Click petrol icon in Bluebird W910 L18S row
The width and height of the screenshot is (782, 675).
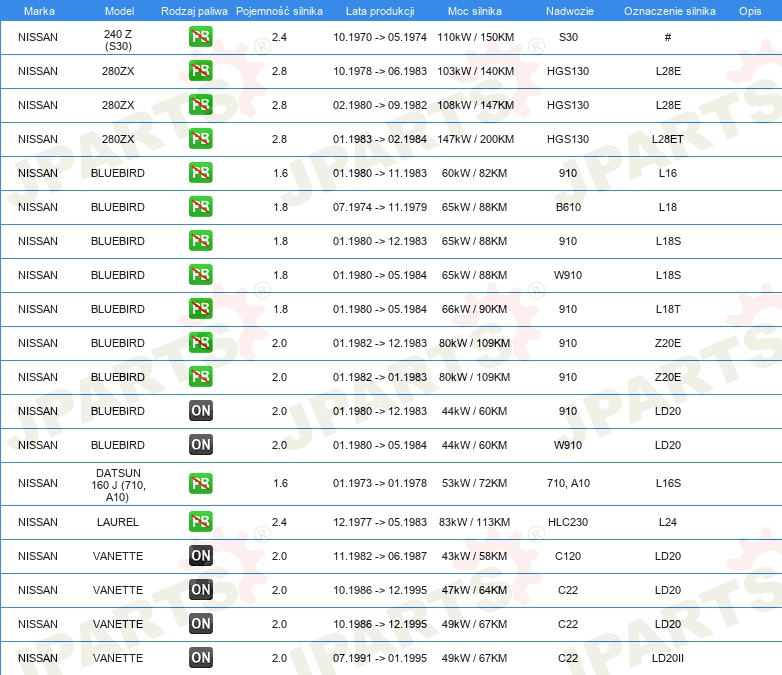(200, 274)
